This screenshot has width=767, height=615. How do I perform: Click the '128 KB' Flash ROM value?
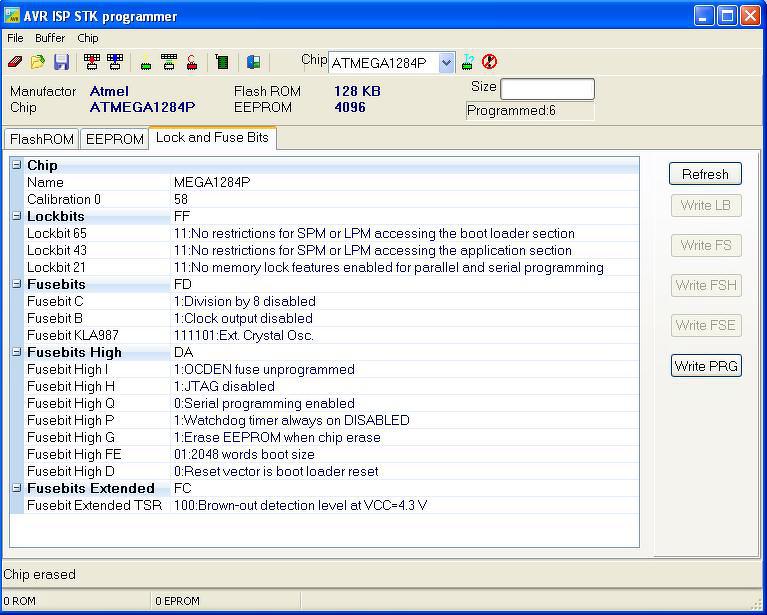[357, 91]
